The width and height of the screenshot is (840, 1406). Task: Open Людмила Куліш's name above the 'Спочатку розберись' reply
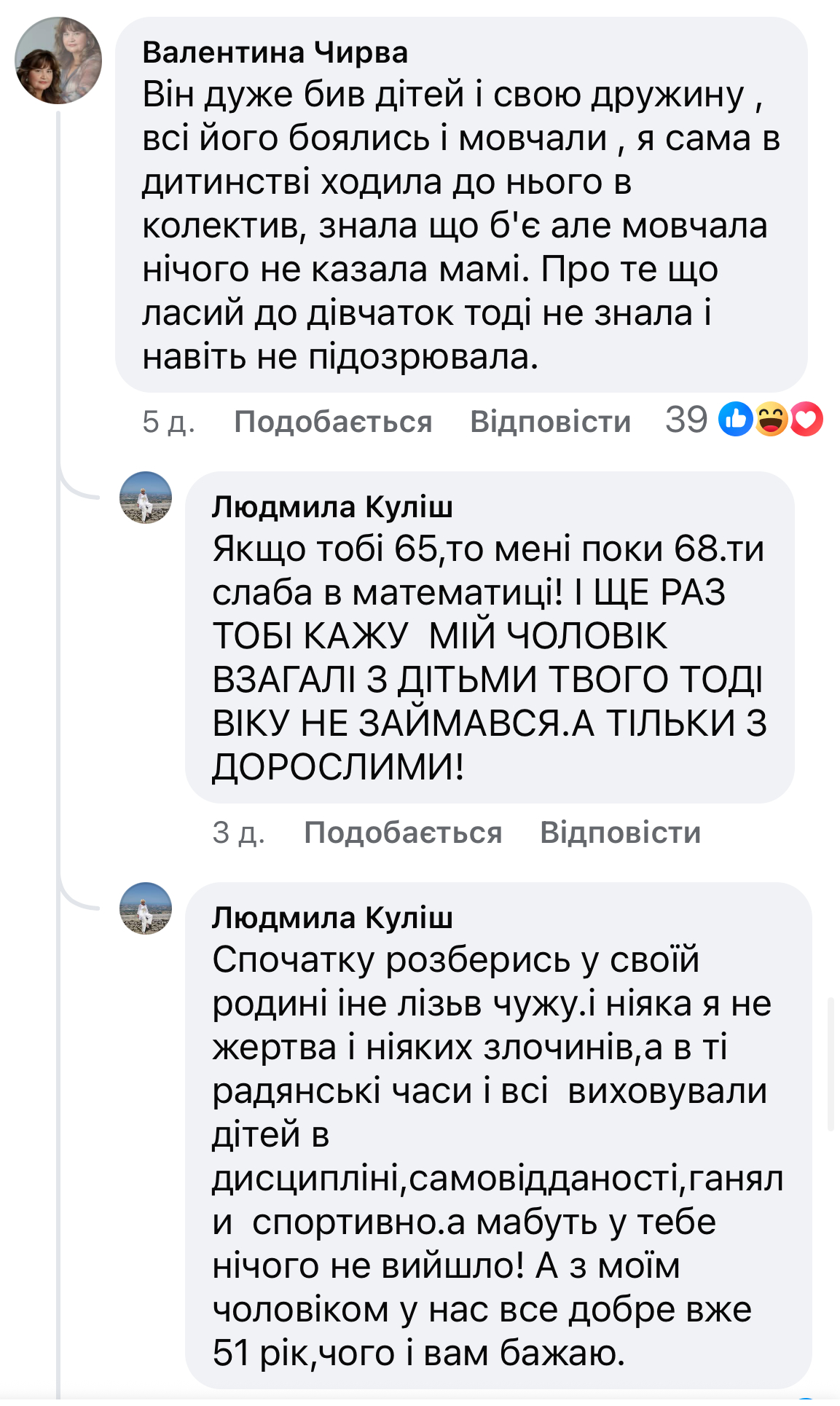tap(332, 918)
